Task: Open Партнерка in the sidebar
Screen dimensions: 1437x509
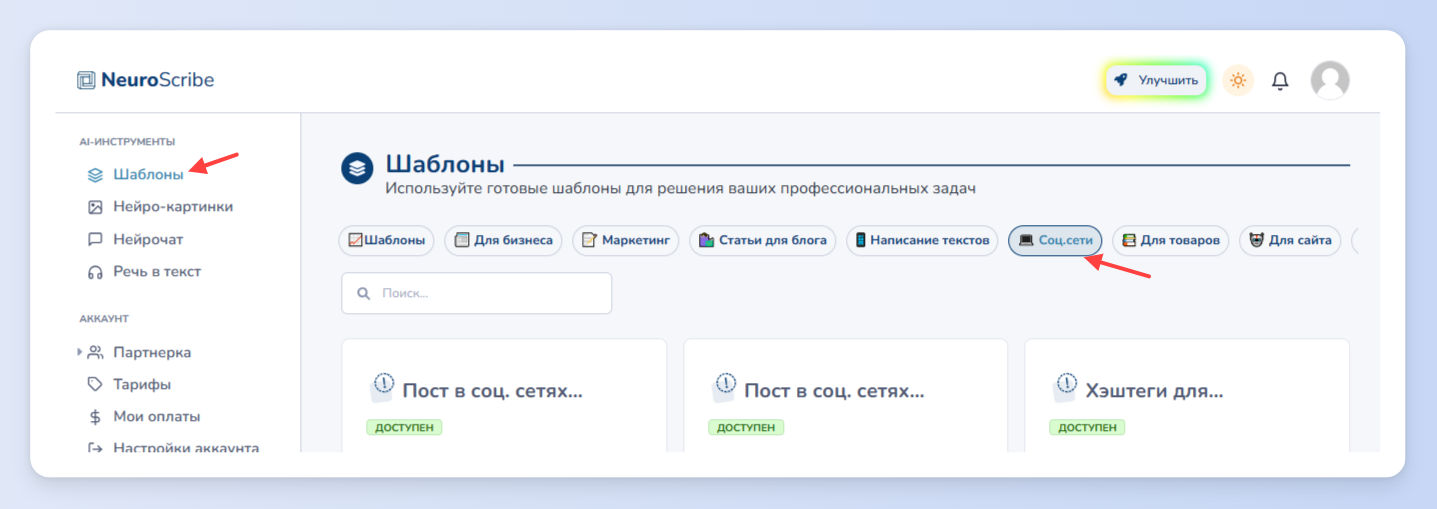Action: pos(152,352)
